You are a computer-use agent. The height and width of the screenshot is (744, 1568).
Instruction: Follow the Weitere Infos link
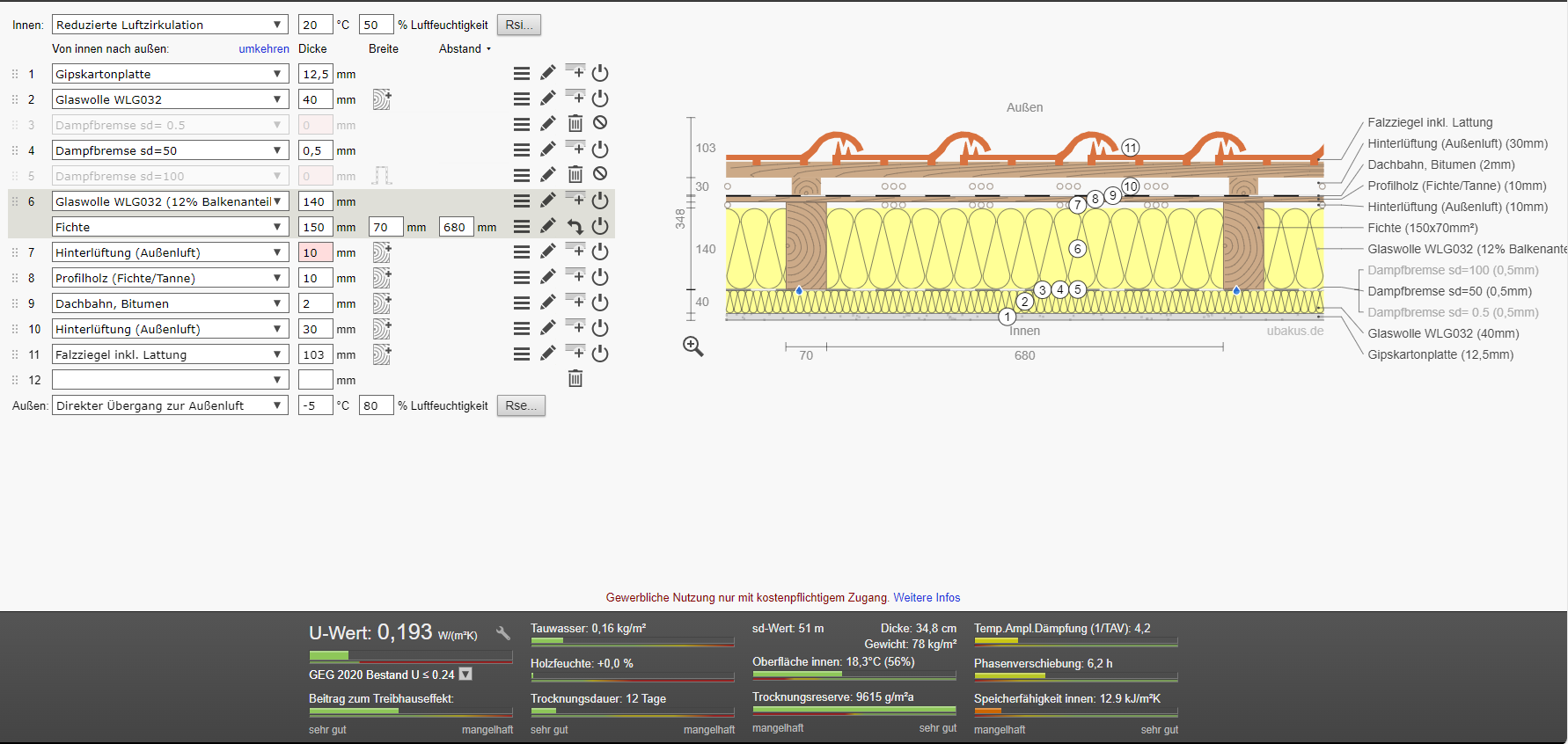pyautogui.click(x=927, y=597)
